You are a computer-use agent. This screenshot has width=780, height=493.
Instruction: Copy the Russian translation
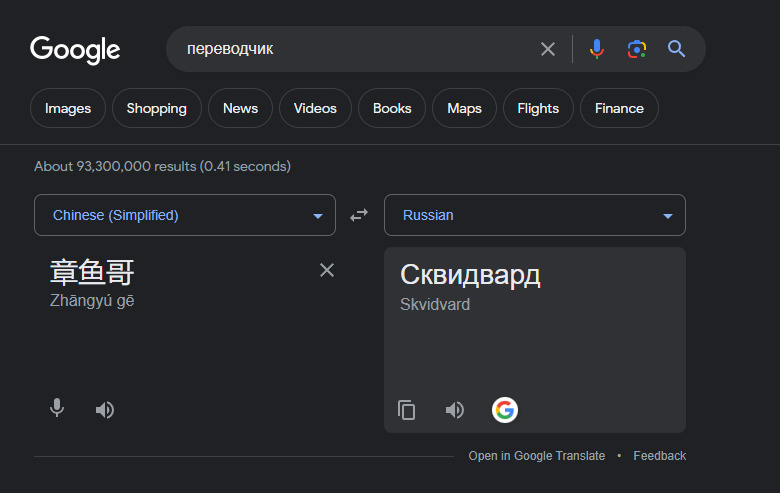pos(407,410)
